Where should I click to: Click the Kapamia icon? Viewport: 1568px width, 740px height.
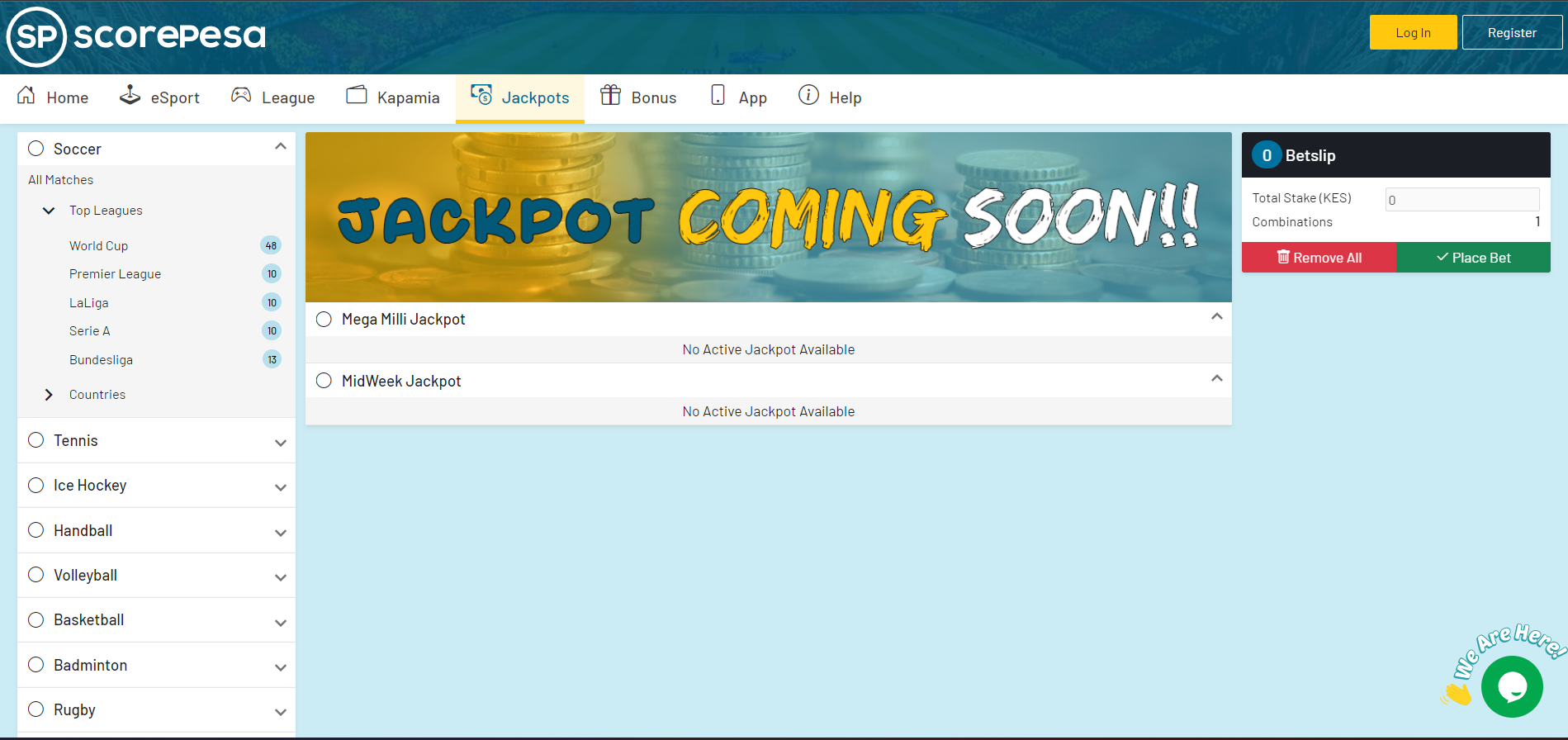(357, 95)
